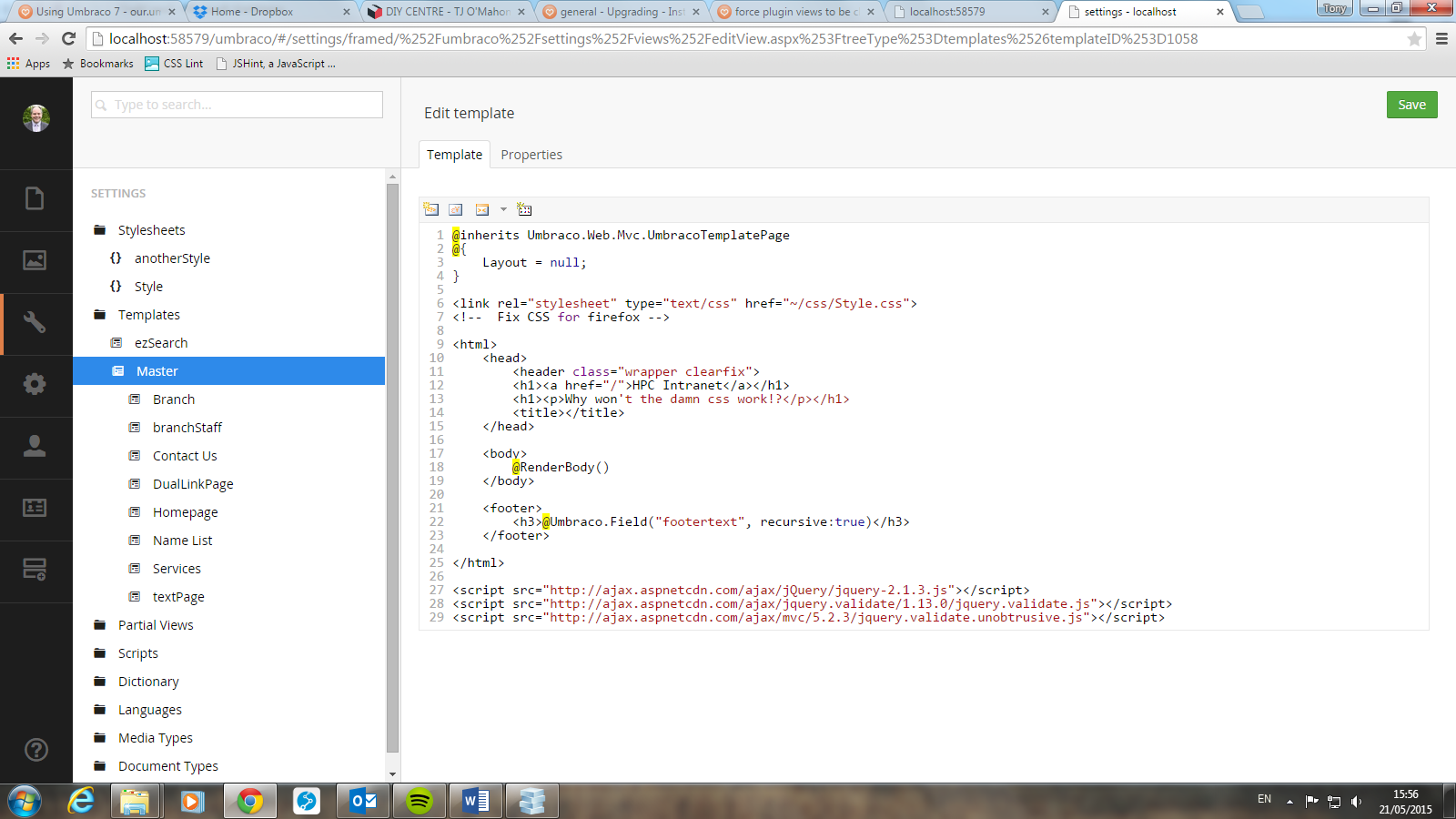Open the Services template
This screenshot has width=1456, height=819.
pos(177,569)
